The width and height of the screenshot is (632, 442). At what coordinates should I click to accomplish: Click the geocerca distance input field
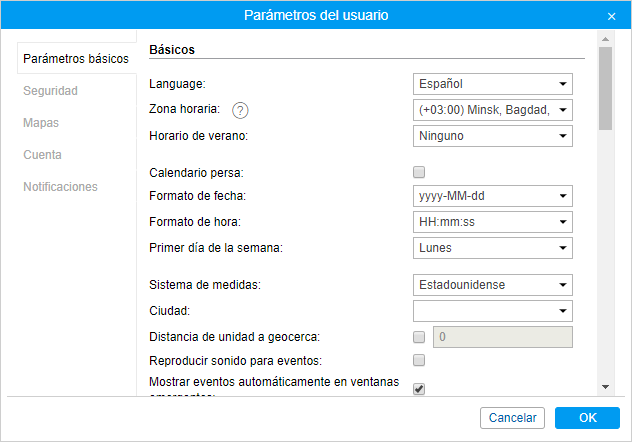(502, 337)
